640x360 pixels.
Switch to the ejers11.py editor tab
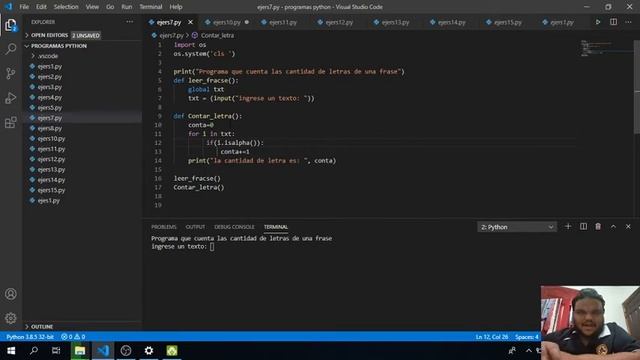282,22
